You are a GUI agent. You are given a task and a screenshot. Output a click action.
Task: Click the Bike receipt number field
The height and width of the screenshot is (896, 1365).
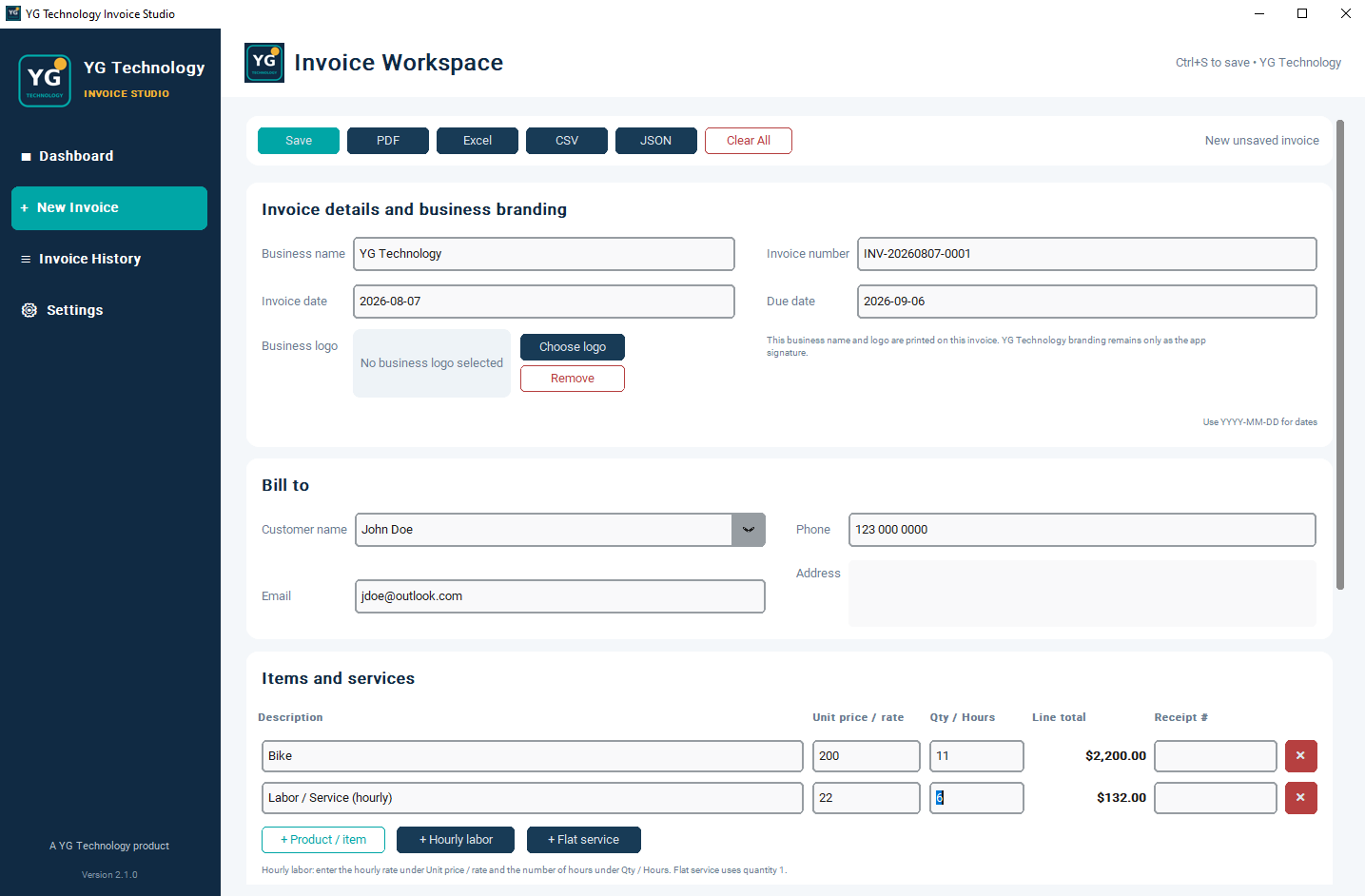[x=1216, y=756]
